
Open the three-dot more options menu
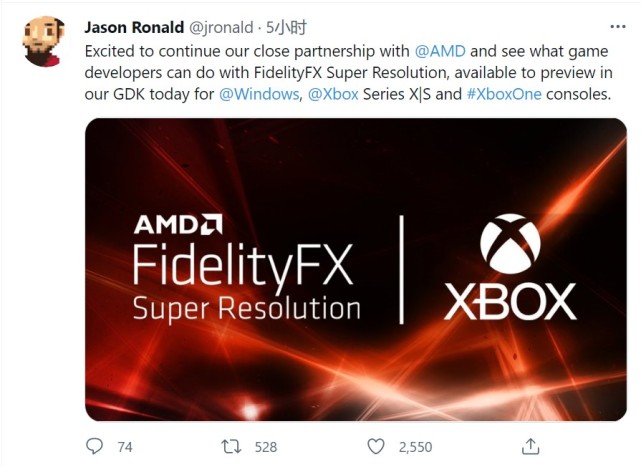[x=618, y=27]
